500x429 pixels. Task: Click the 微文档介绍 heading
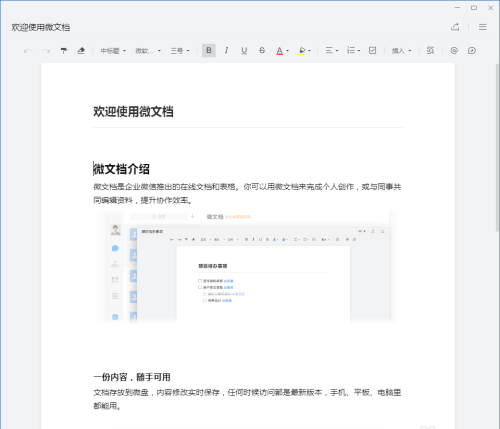[121, 169]
